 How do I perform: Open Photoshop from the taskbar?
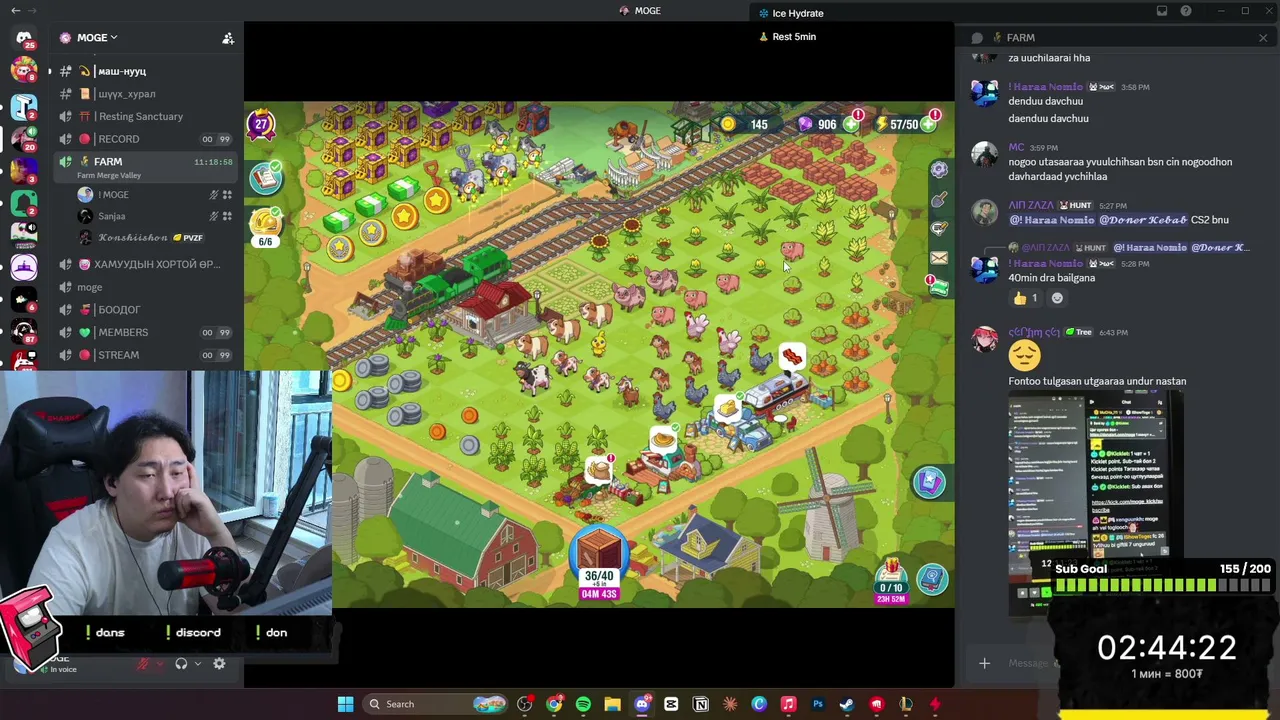818,704
